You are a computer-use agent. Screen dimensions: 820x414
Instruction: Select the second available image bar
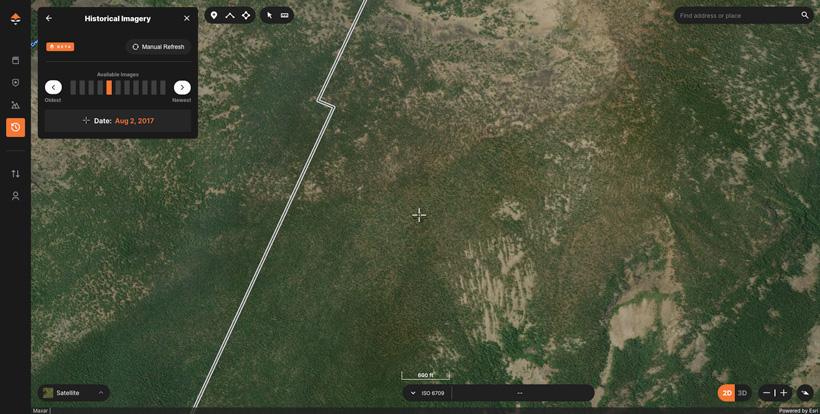(x=82, y=87)
